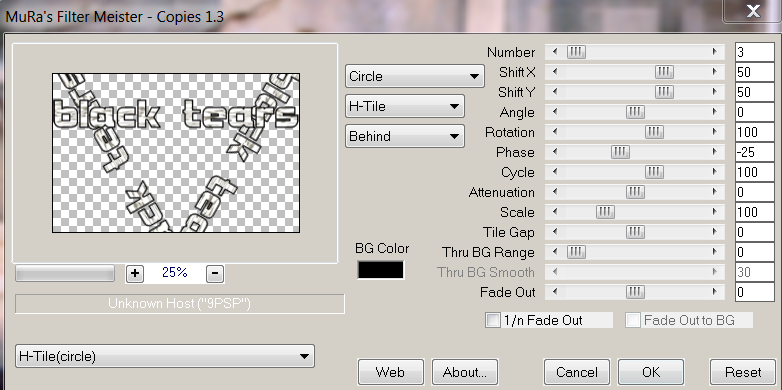782x390 pixels.
Task: Open the Circle shape dropdown
Action: 414,76
